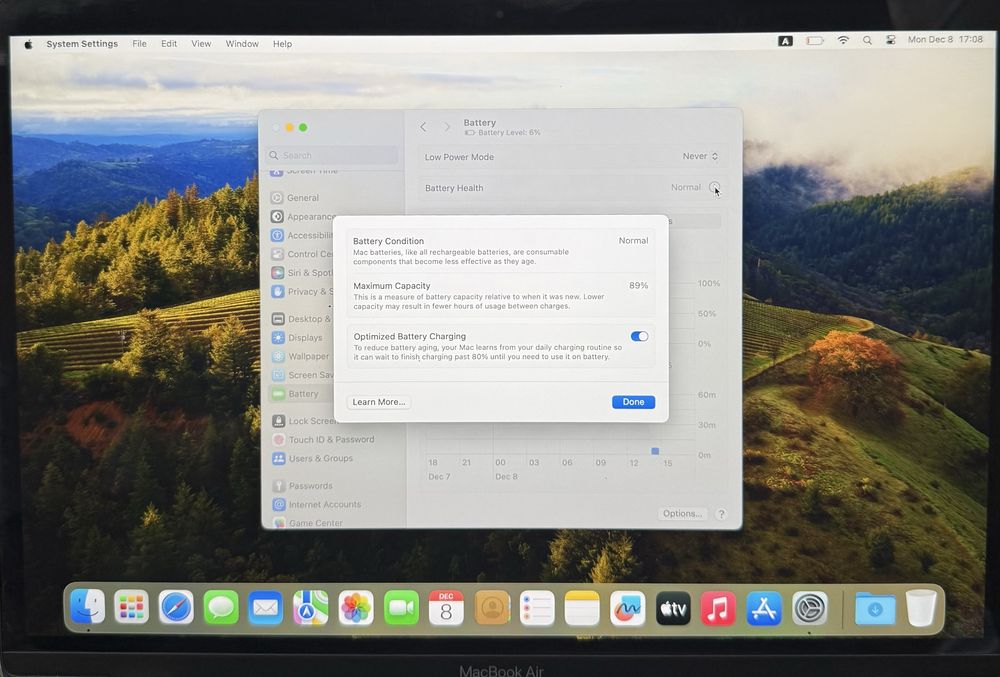Go forward using the forward arrow

(x=446, y=127)
